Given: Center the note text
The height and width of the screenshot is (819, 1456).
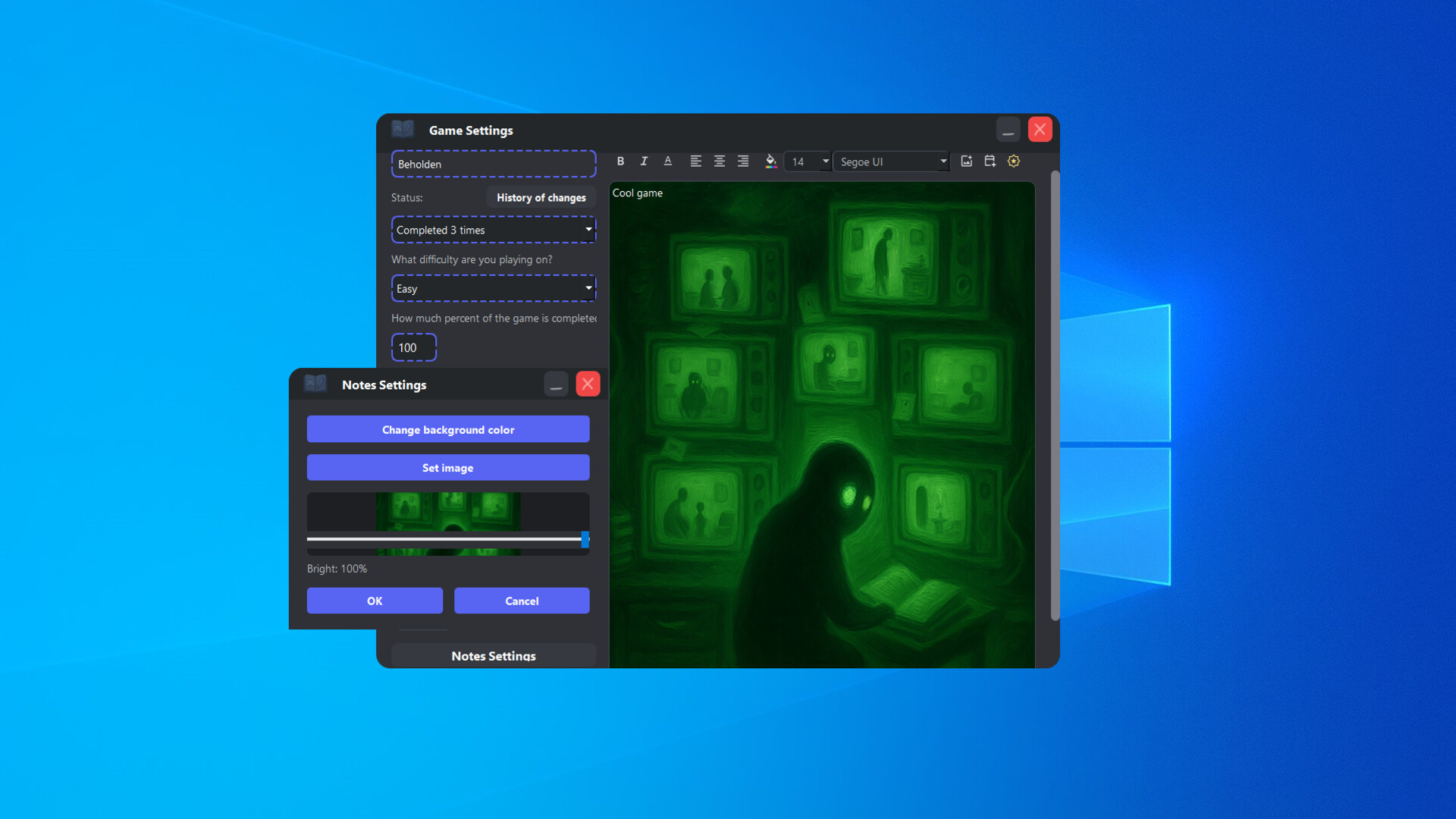Looking at the screenshot, I should click(719, 161).
